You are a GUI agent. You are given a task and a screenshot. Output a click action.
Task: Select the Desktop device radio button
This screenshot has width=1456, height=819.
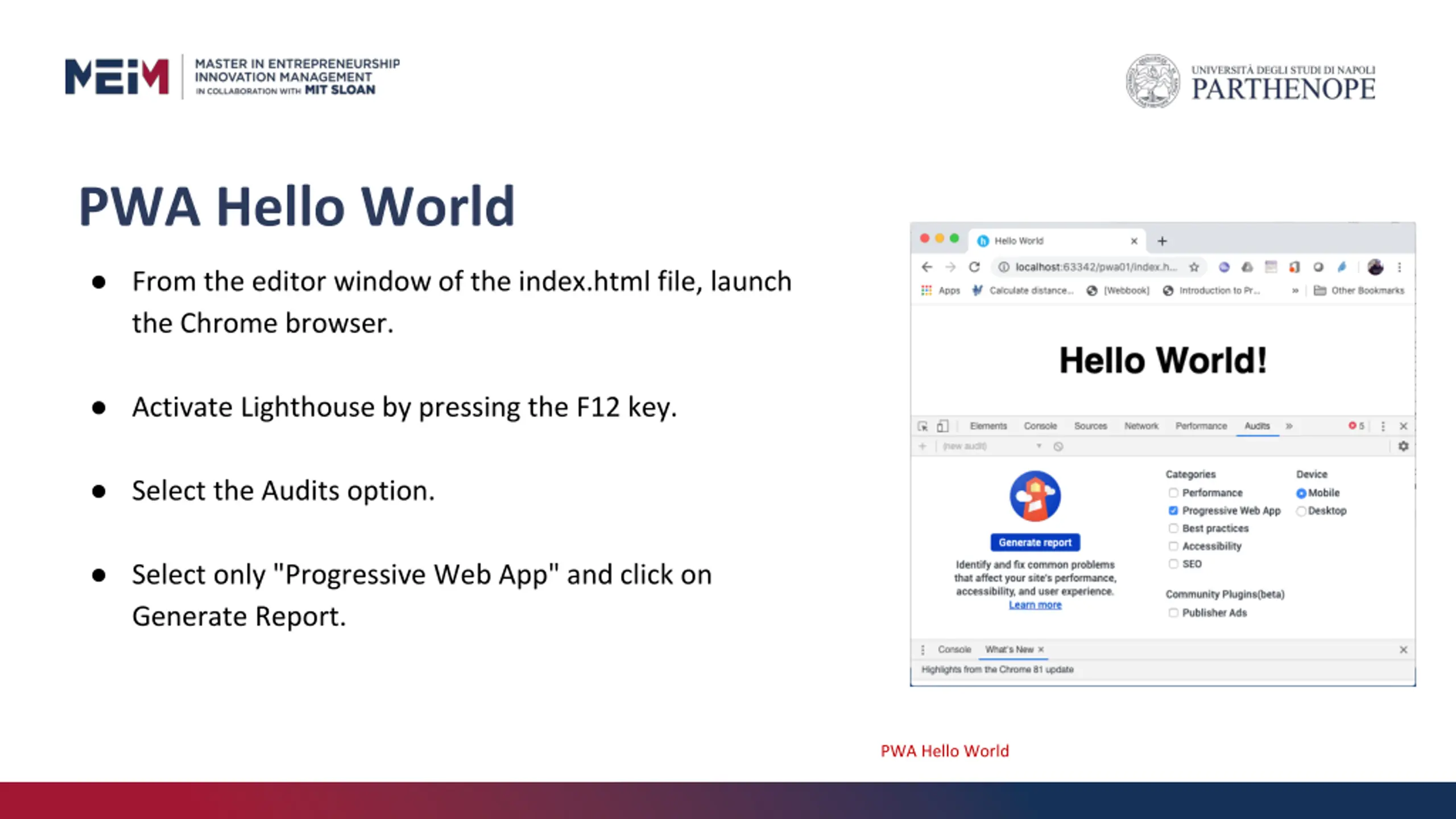[x=1301, y=511]
